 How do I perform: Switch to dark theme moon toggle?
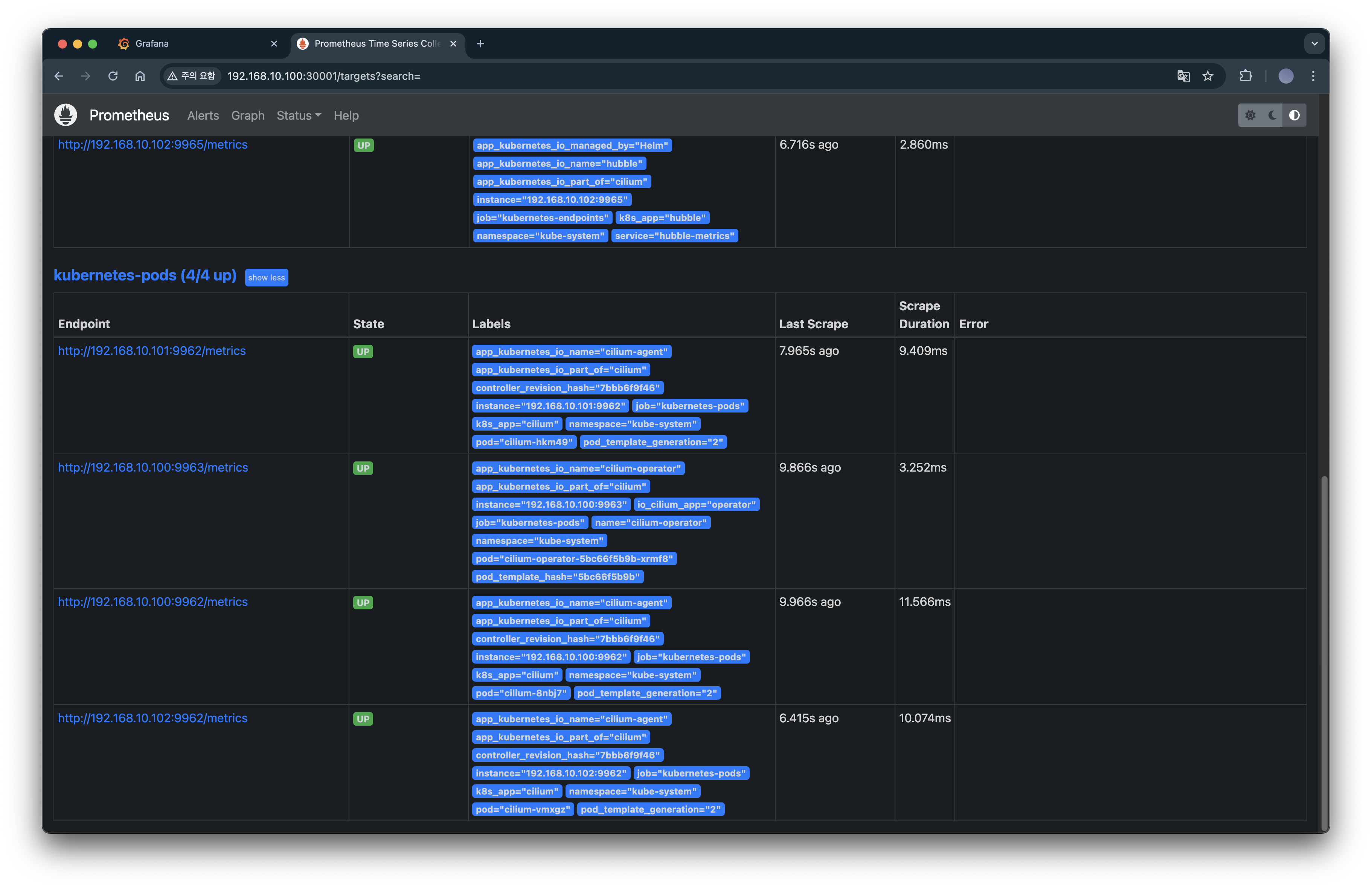[x=1272, y=115]
